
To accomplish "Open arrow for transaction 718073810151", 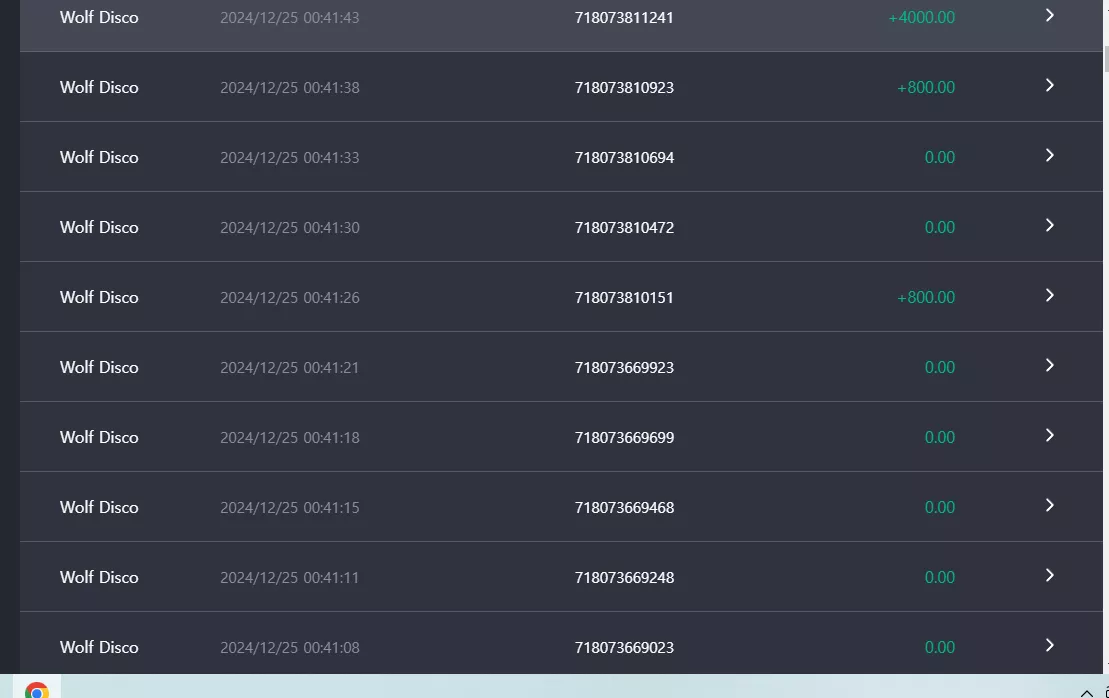I will pyautogui.click(x=1050, y=296).
